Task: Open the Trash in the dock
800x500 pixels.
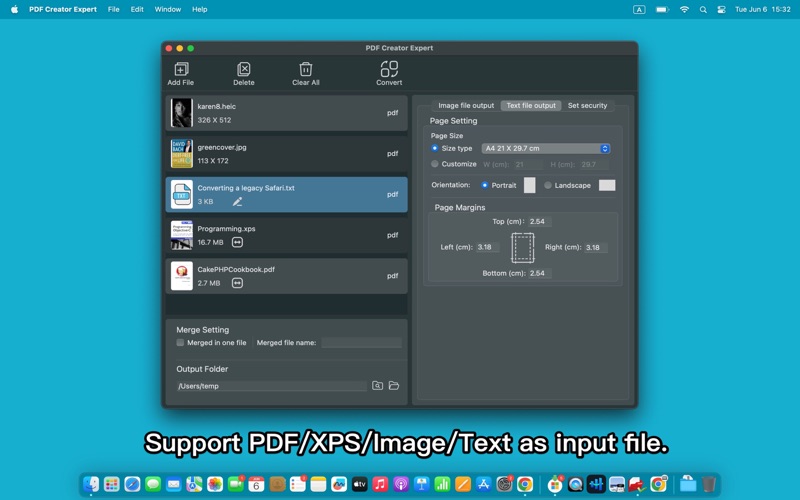Action: coord(708,484)
